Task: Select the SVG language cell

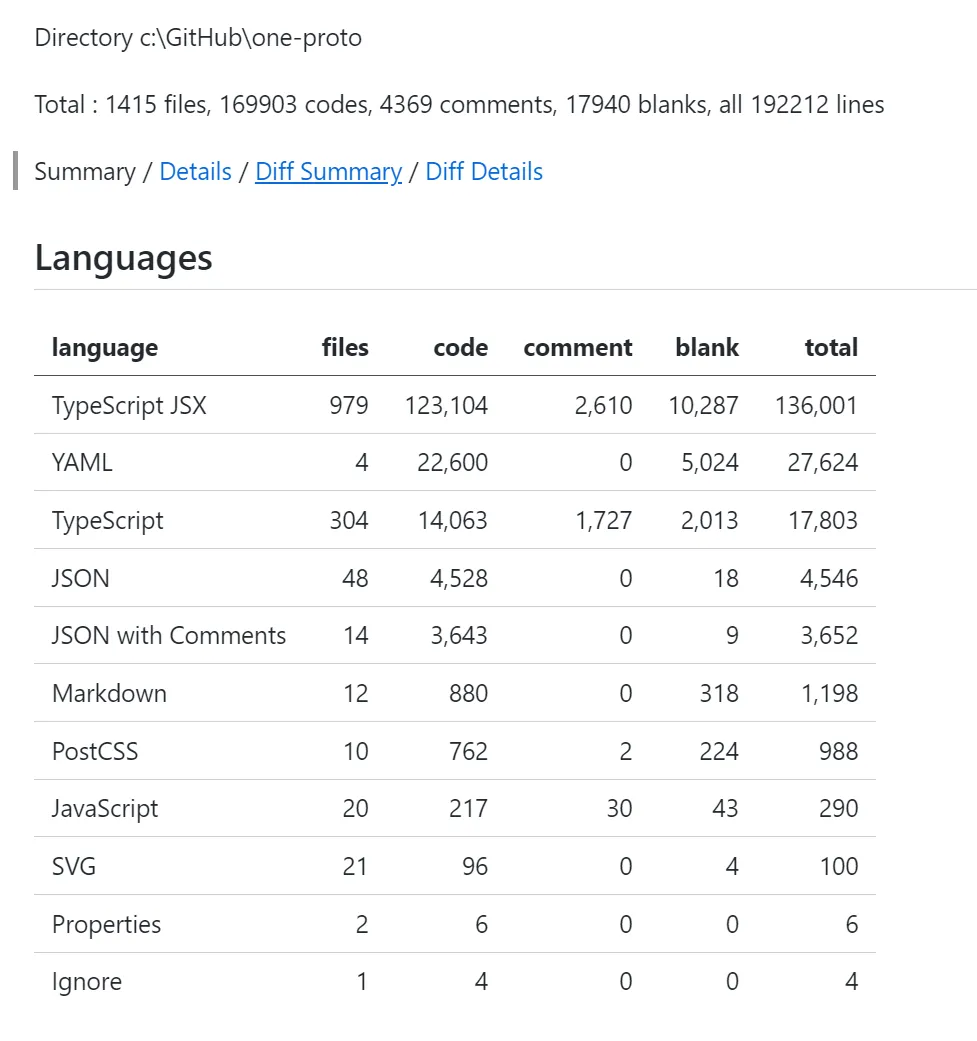Action: pyautogui.click(x=74, y=866)
